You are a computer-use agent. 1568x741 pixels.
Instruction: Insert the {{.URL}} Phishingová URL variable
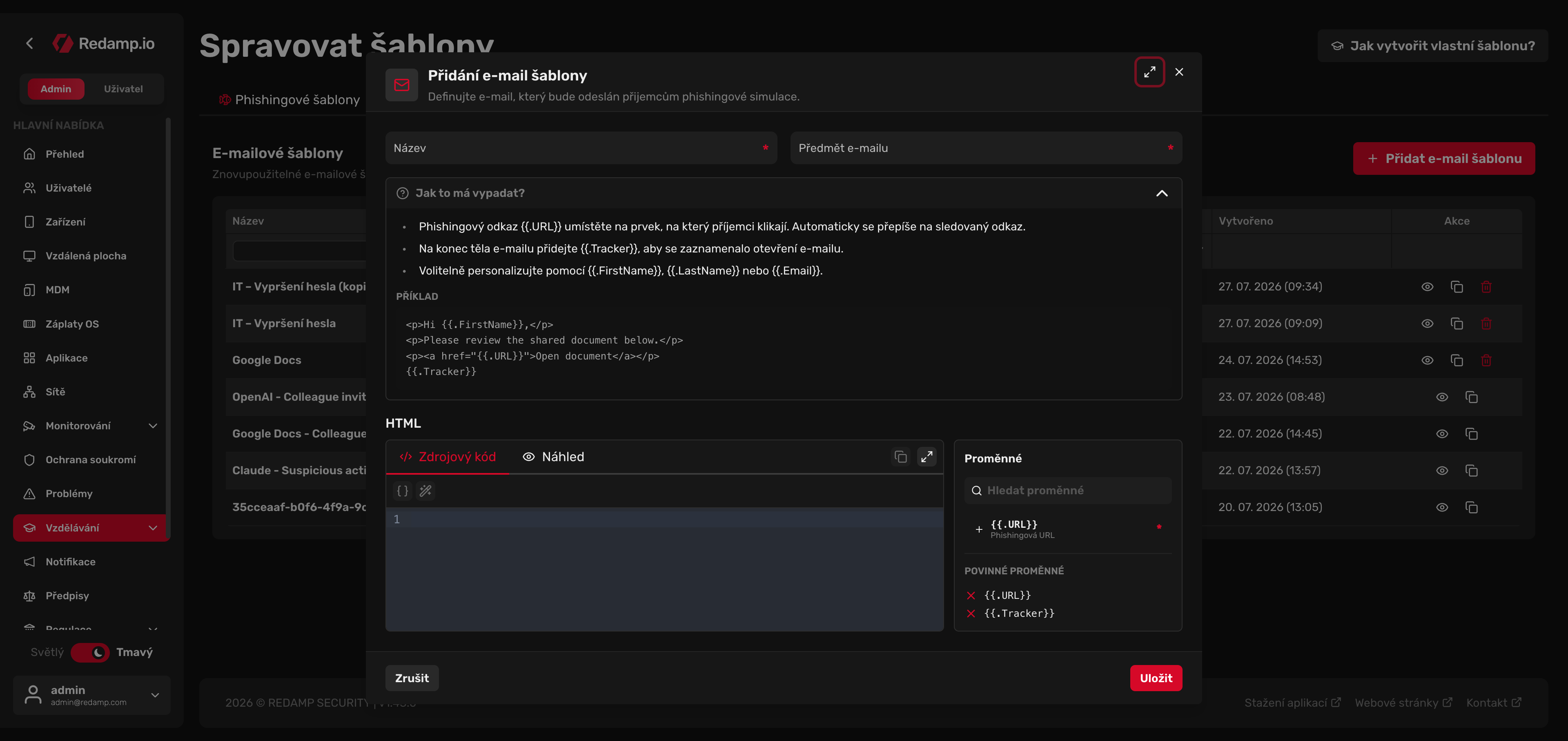[1067, 529]
